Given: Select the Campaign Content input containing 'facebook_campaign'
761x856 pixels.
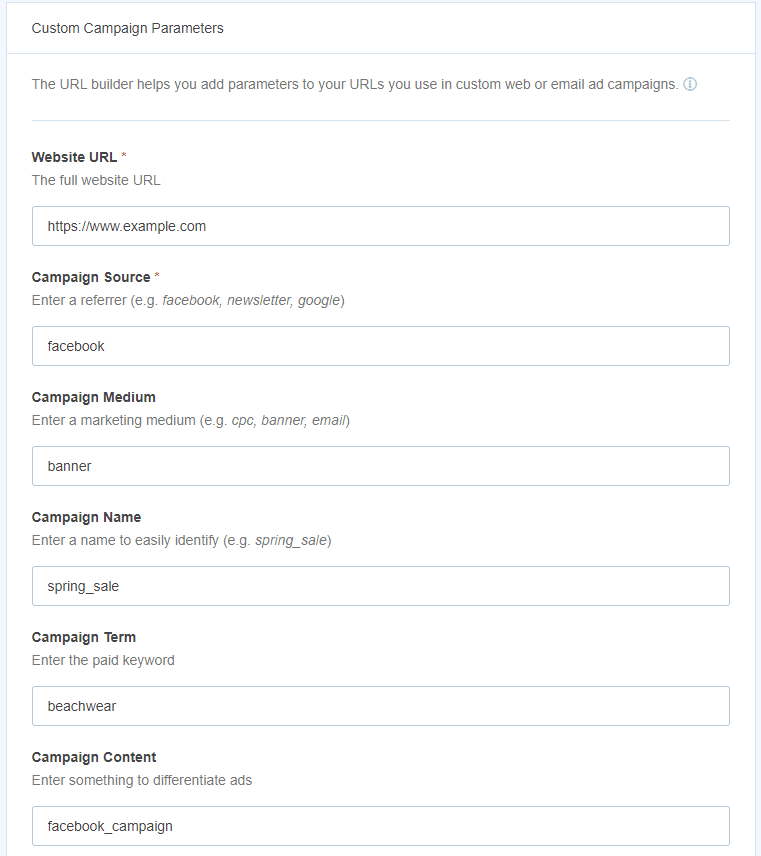Looking at the screenshot, I should click(380, 826).
